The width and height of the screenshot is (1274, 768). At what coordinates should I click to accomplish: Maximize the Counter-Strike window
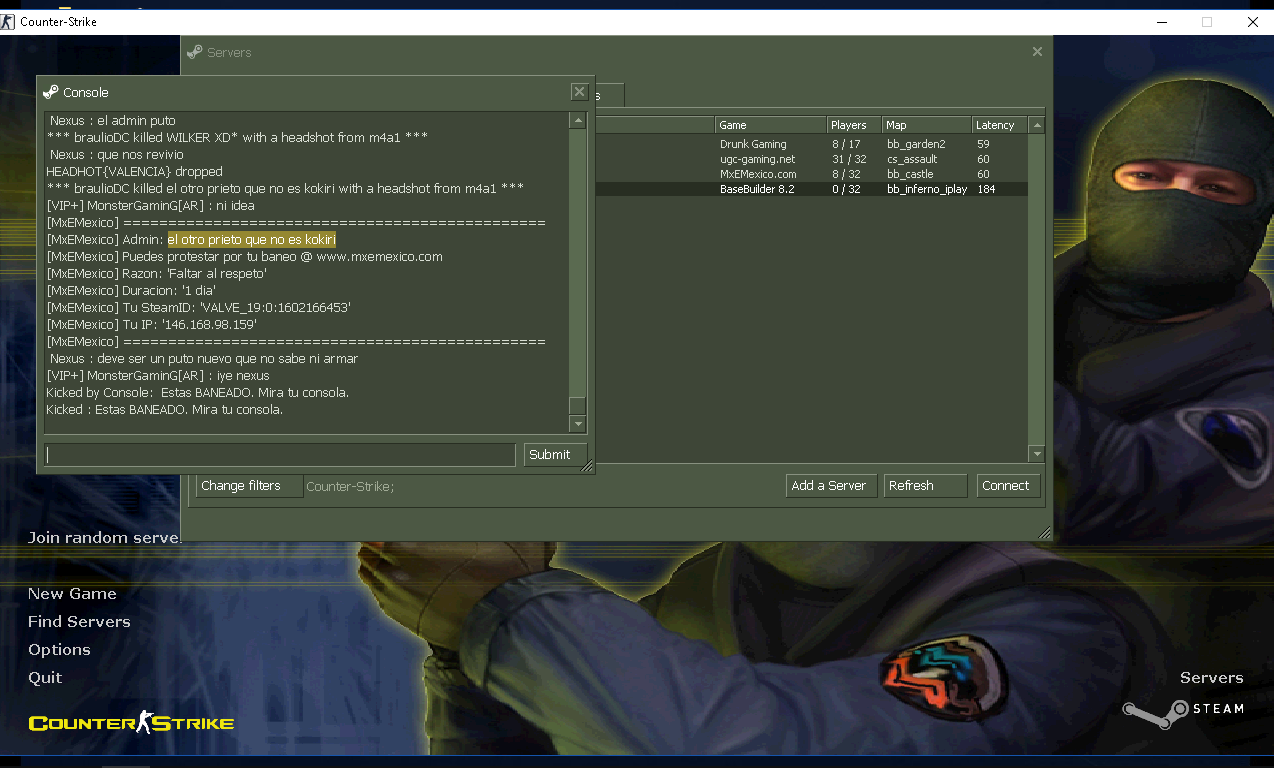click(1207, 22)
